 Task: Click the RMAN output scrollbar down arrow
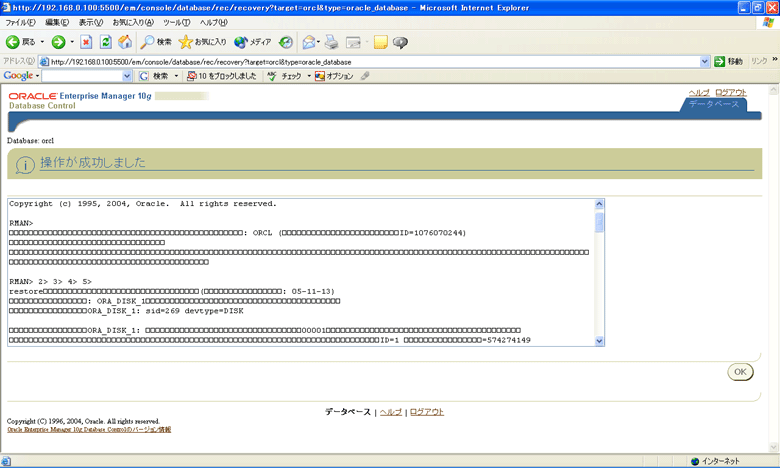point(599,341)
